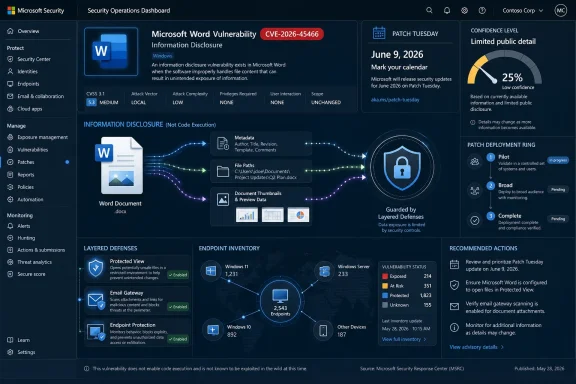The width and height of the screenshot is (576, 384).
Task: Click the footer info icon beside disclaimer
Action: 86,369
